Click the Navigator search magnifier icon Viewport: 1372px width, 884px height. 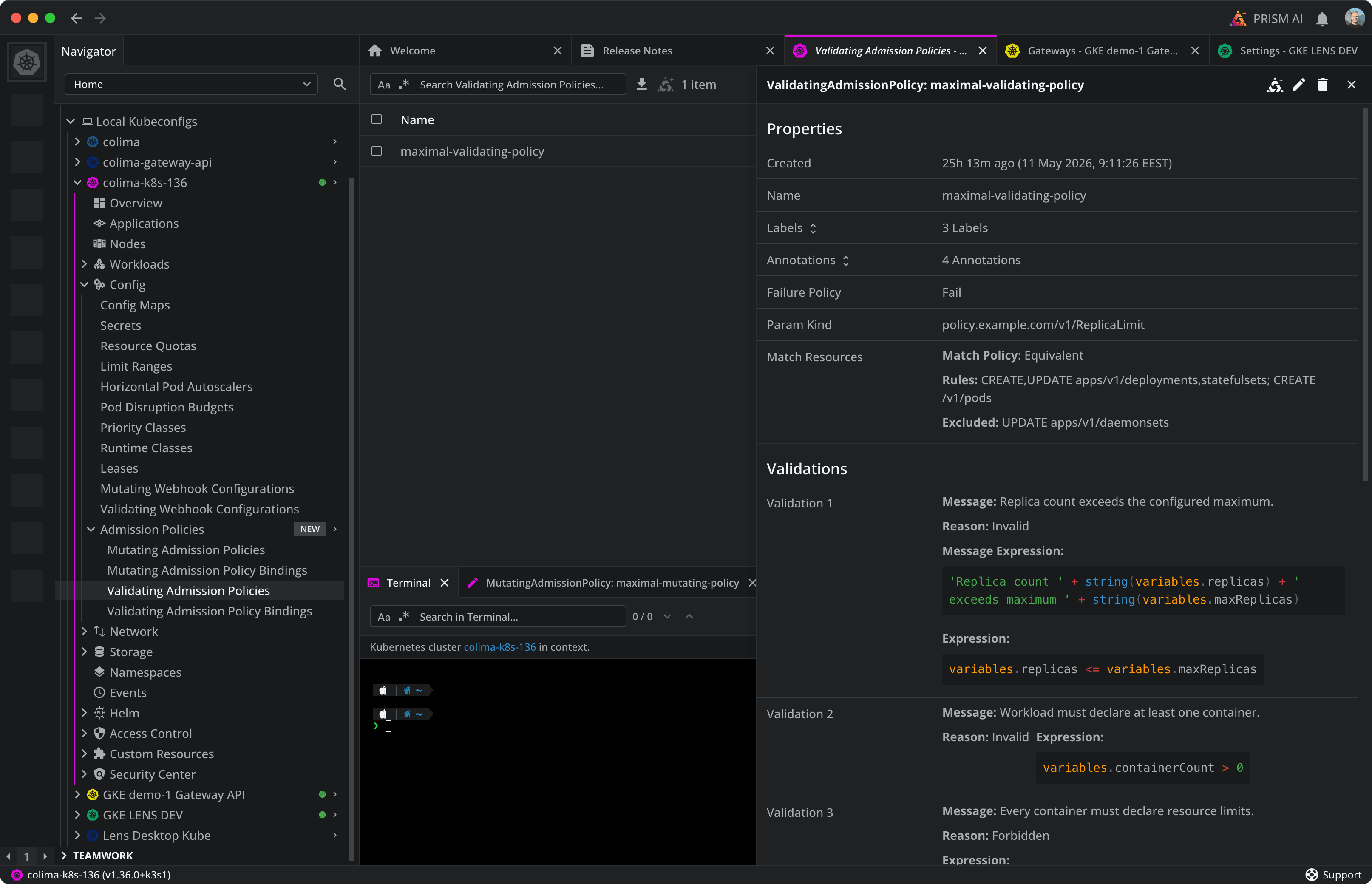pos(339,85)
